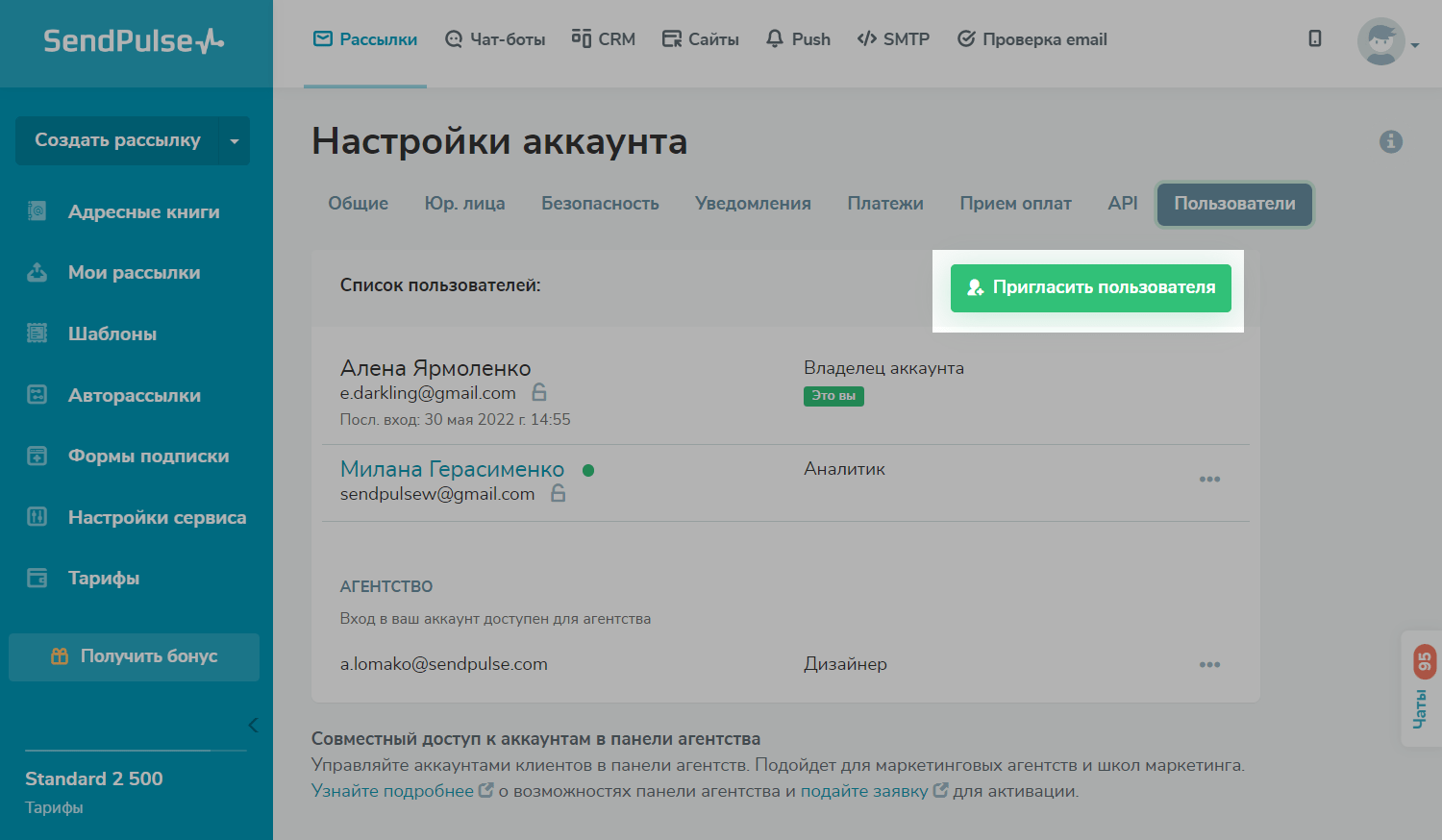Open Адресные книги in the sidebar
Screen dimensions: 1442x840
tap(143, 212)
